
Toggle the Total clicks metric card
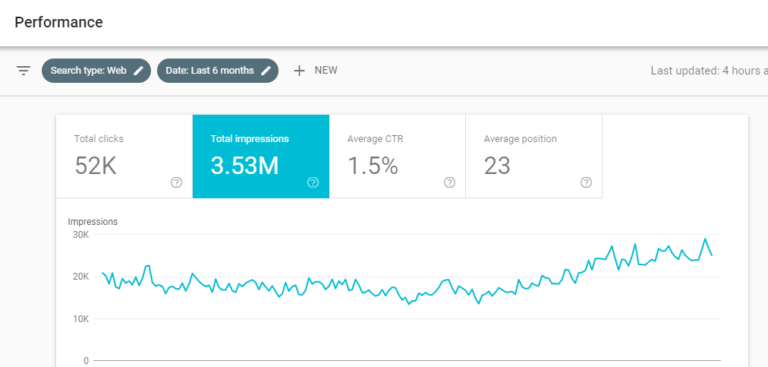pyautogui.click(x=124, y=156)
